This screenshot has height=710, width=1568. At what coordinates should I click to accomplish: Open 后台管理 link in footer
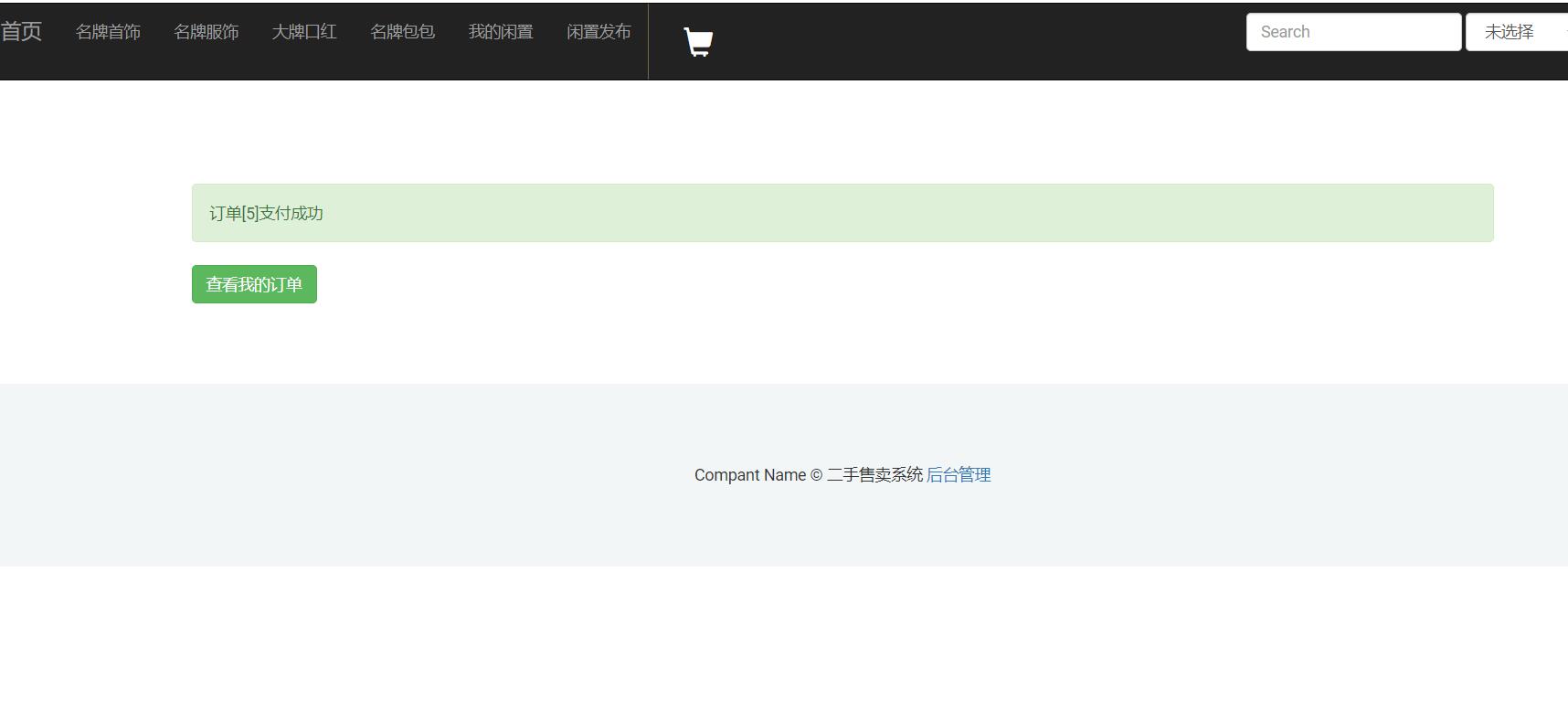pyautogui.click(x=959, y=475)
